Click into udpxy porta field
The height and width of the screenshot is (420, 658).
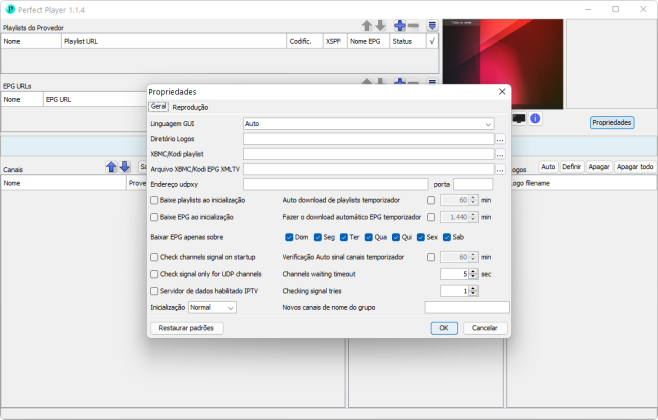coord(473,184)
